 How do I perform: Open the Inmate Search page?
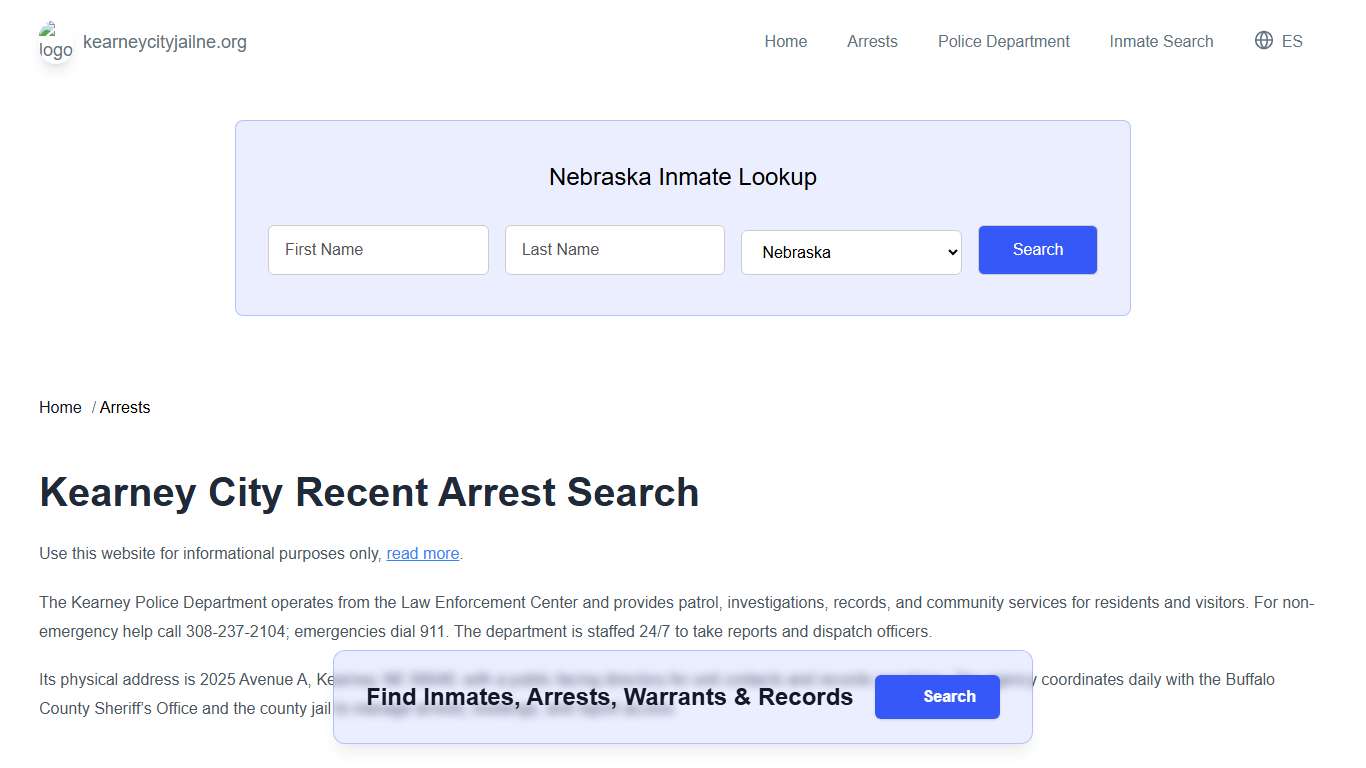pyautogui.click(x=1161, y=41)
